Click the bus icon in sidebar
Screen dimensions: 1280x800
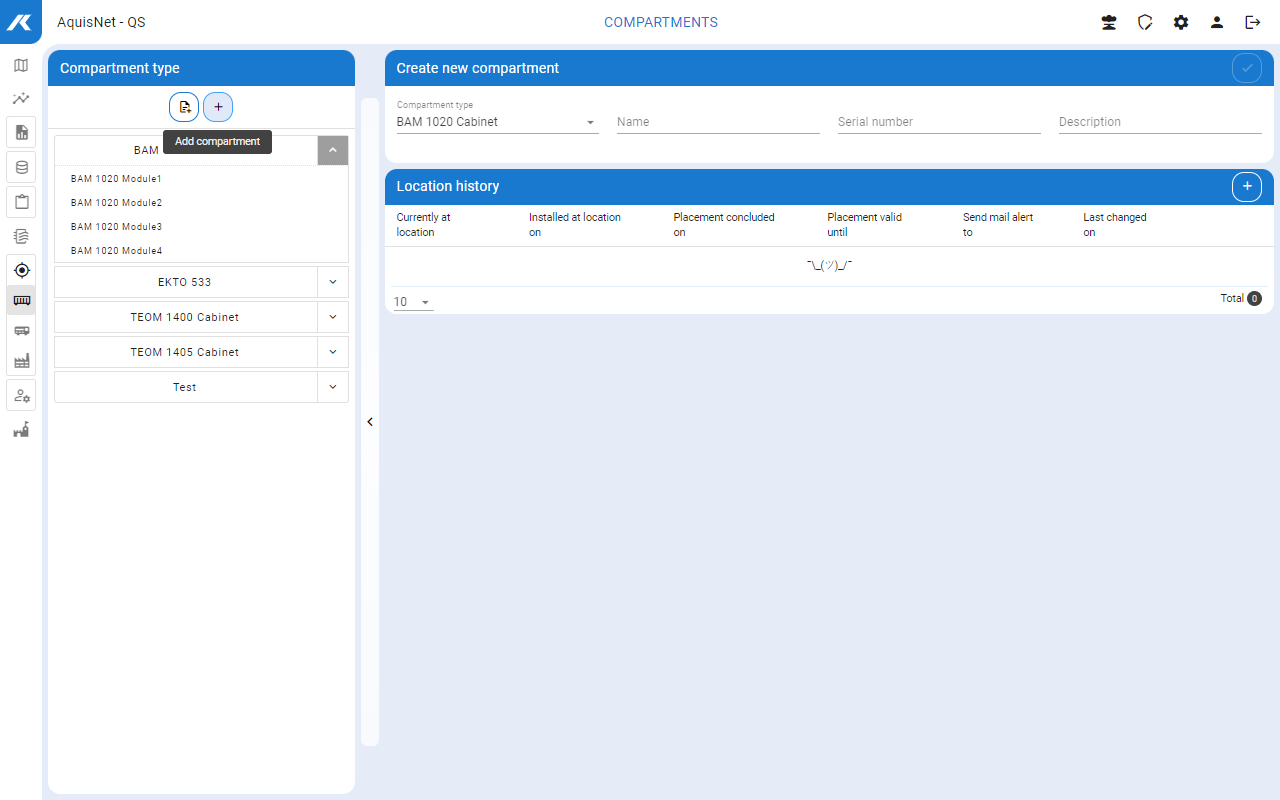pos(21,330)
